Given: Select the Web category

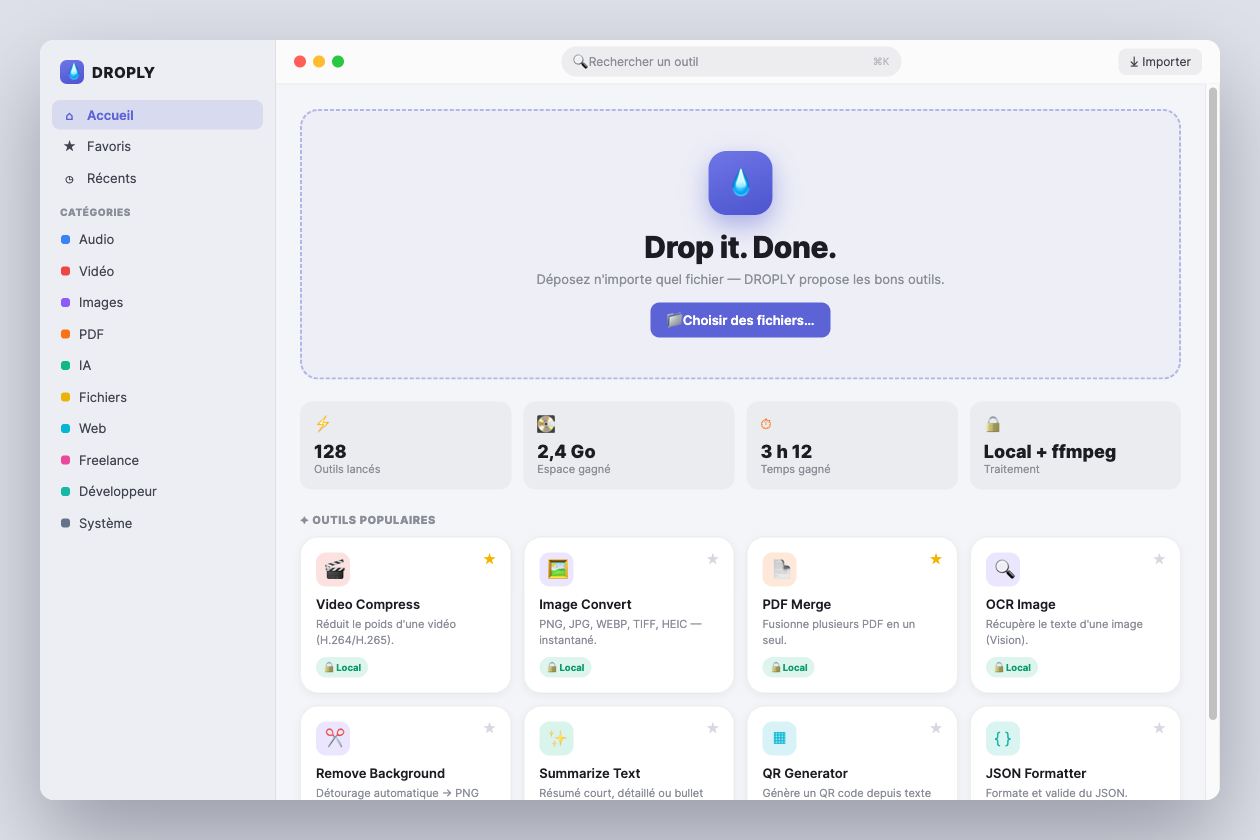Looking at the screenshot, I should (157, 428).
